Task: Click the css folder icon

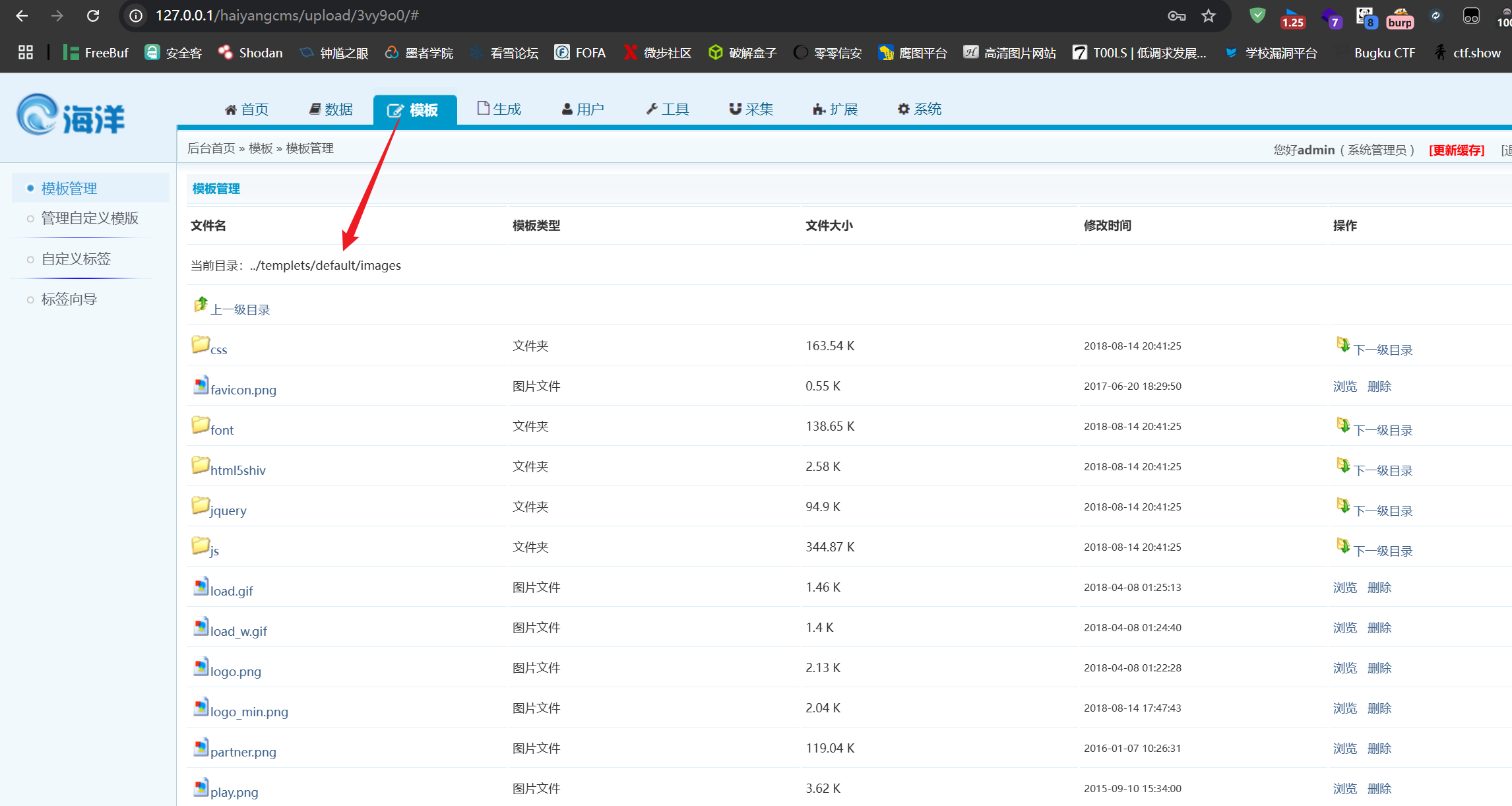Action: [x=200, y=344]
